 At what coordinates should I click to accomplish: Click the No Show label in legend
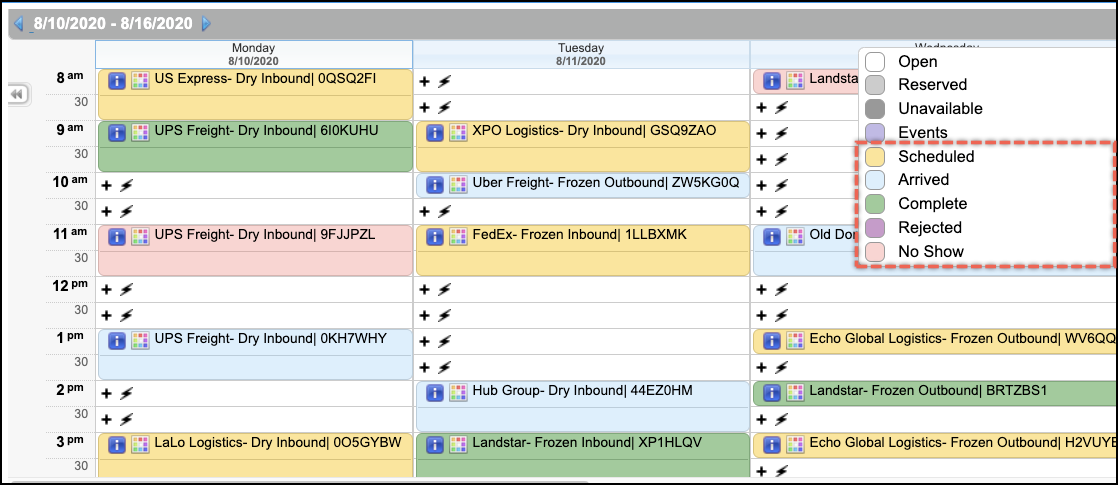click(x=931, y=251)
